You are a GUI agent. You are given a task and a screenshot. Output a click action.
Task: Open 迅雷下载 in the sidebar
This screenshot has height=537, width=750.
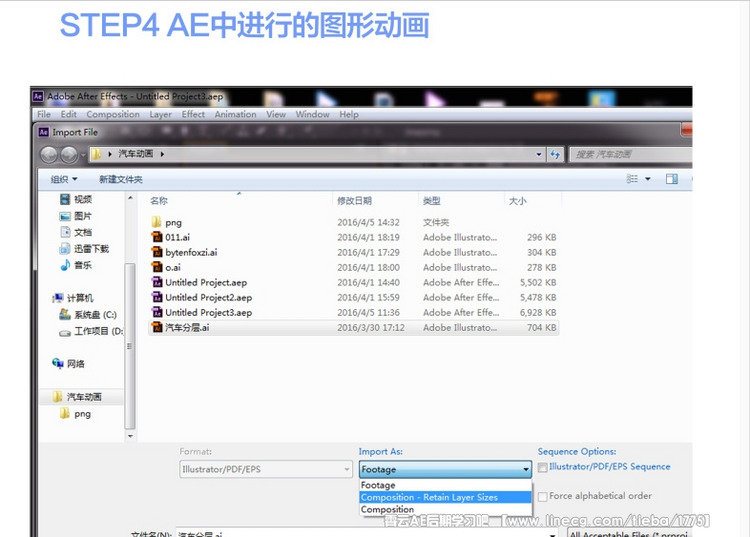click(84, 249)
